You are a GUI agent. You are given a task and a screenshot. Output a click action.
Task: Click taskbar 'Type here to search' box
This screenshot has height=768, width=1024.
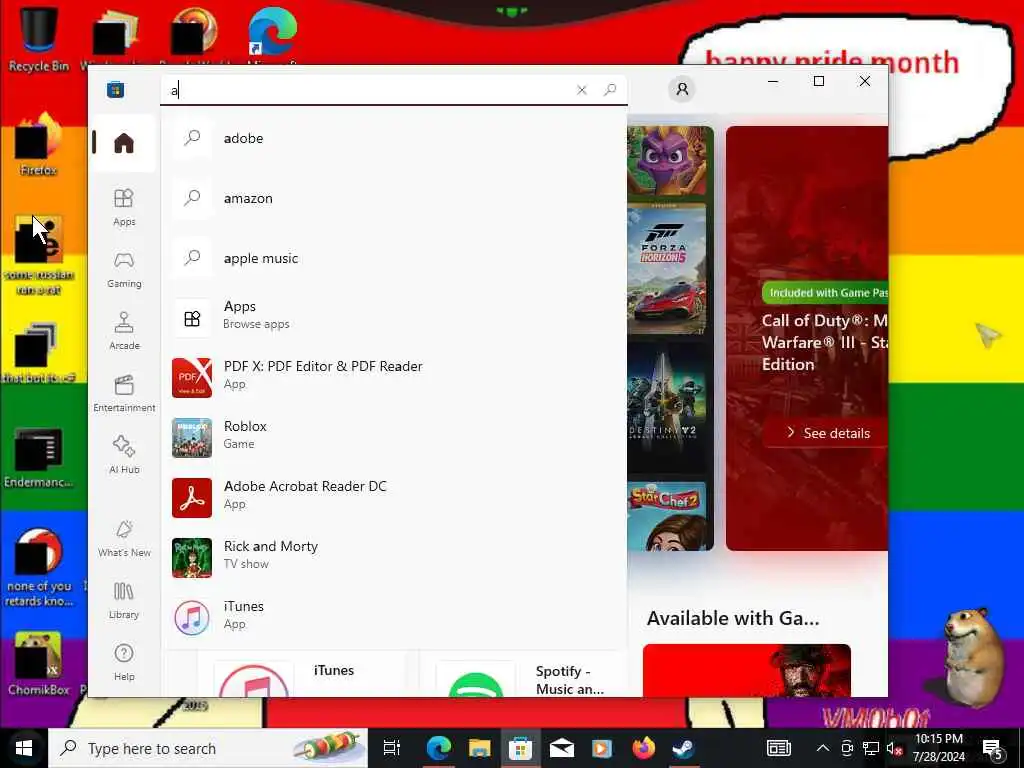pos(208,748)
